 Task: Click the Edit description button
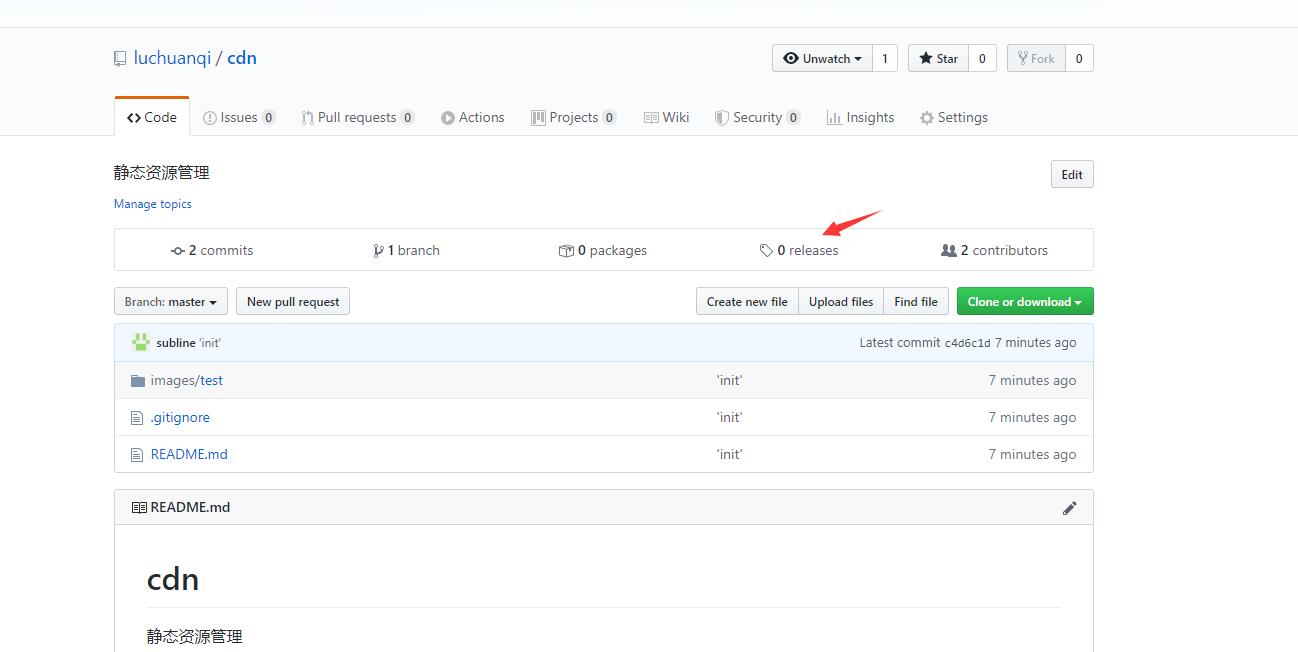tap(1072, 174)
